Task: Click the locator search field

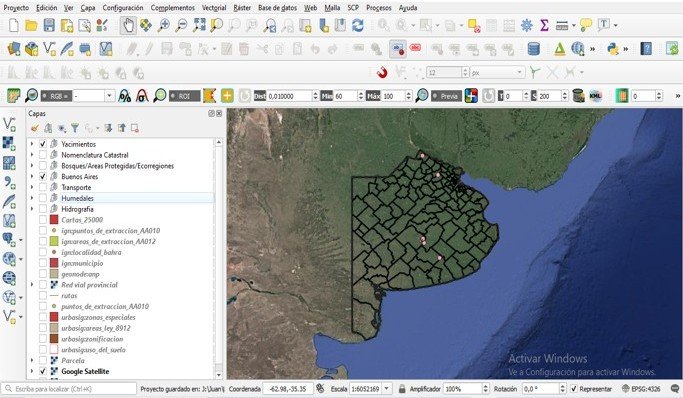Action: [x=69, y=388]
